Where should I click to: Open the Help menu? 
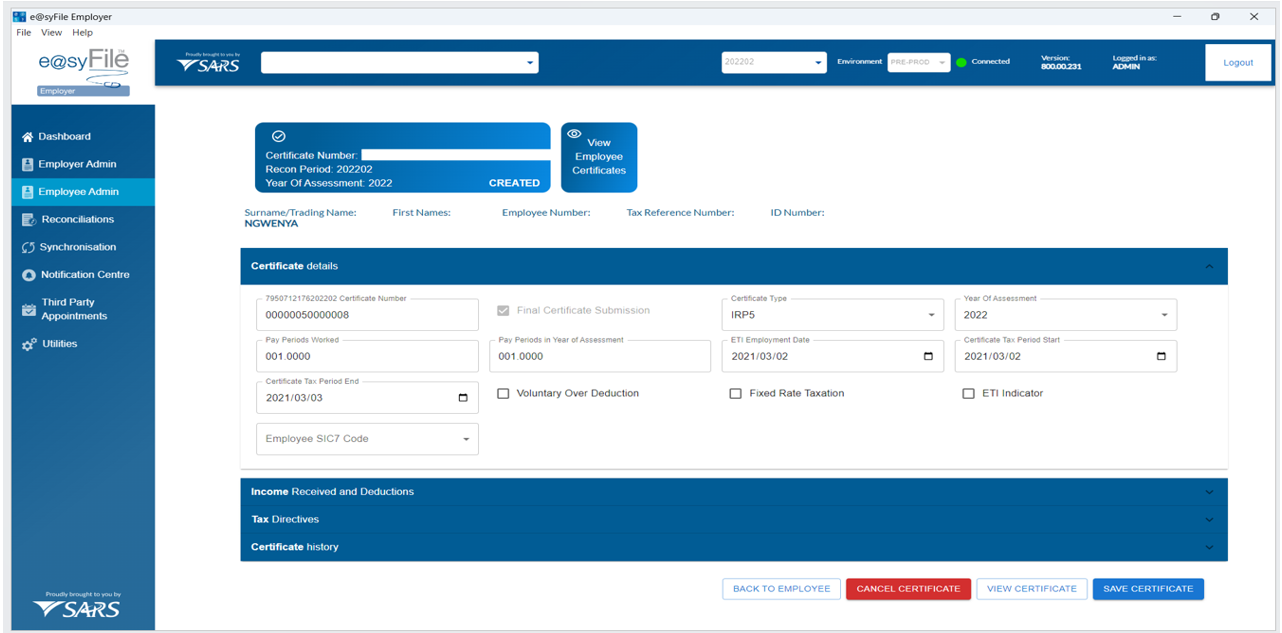point(82,33)
